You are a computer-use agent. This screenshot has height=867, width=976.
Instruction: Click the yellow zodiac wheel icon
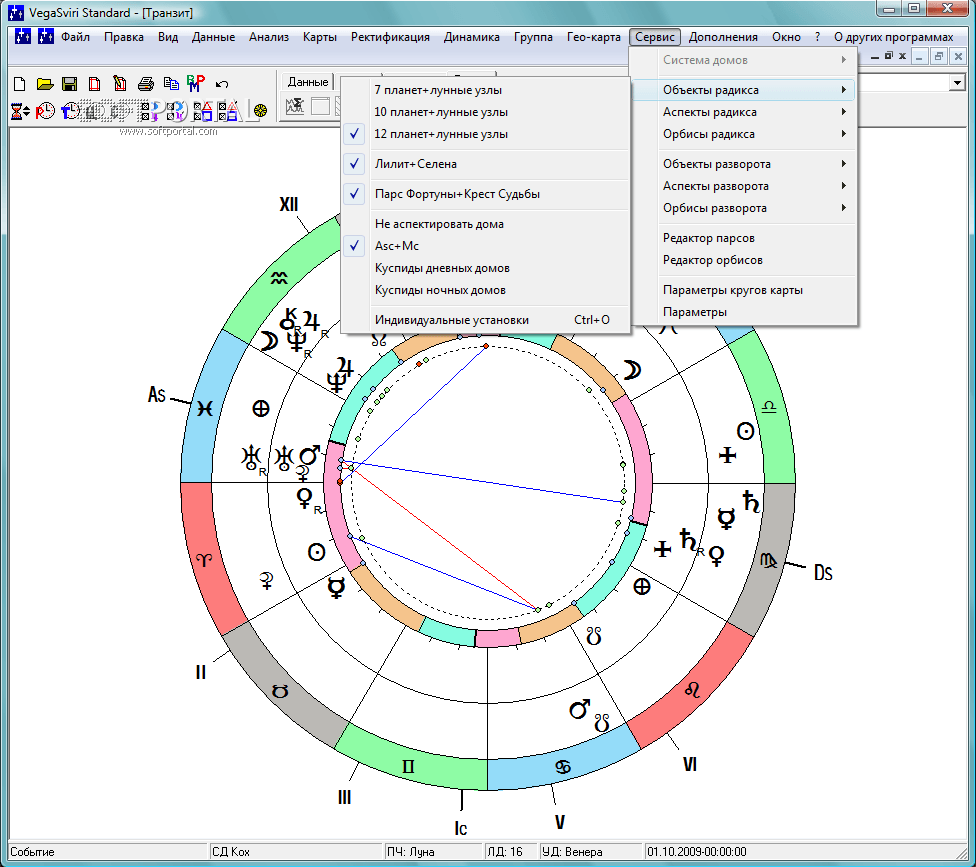[x=260, y=111]
